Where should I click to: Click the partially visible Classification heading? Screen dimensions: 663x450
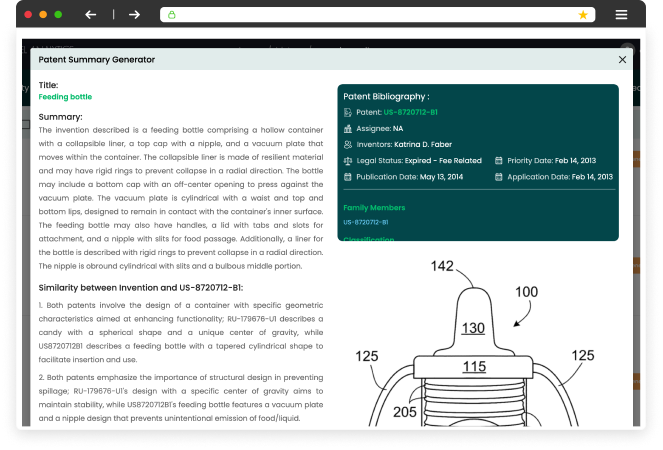[x=369, y=239]
